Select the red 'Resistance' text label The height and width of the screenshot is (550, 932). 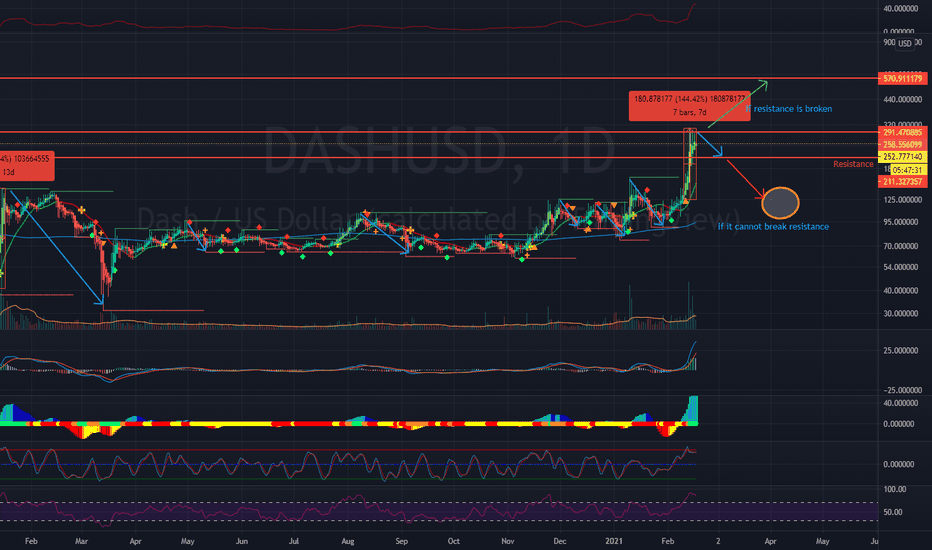coord(853,164)
